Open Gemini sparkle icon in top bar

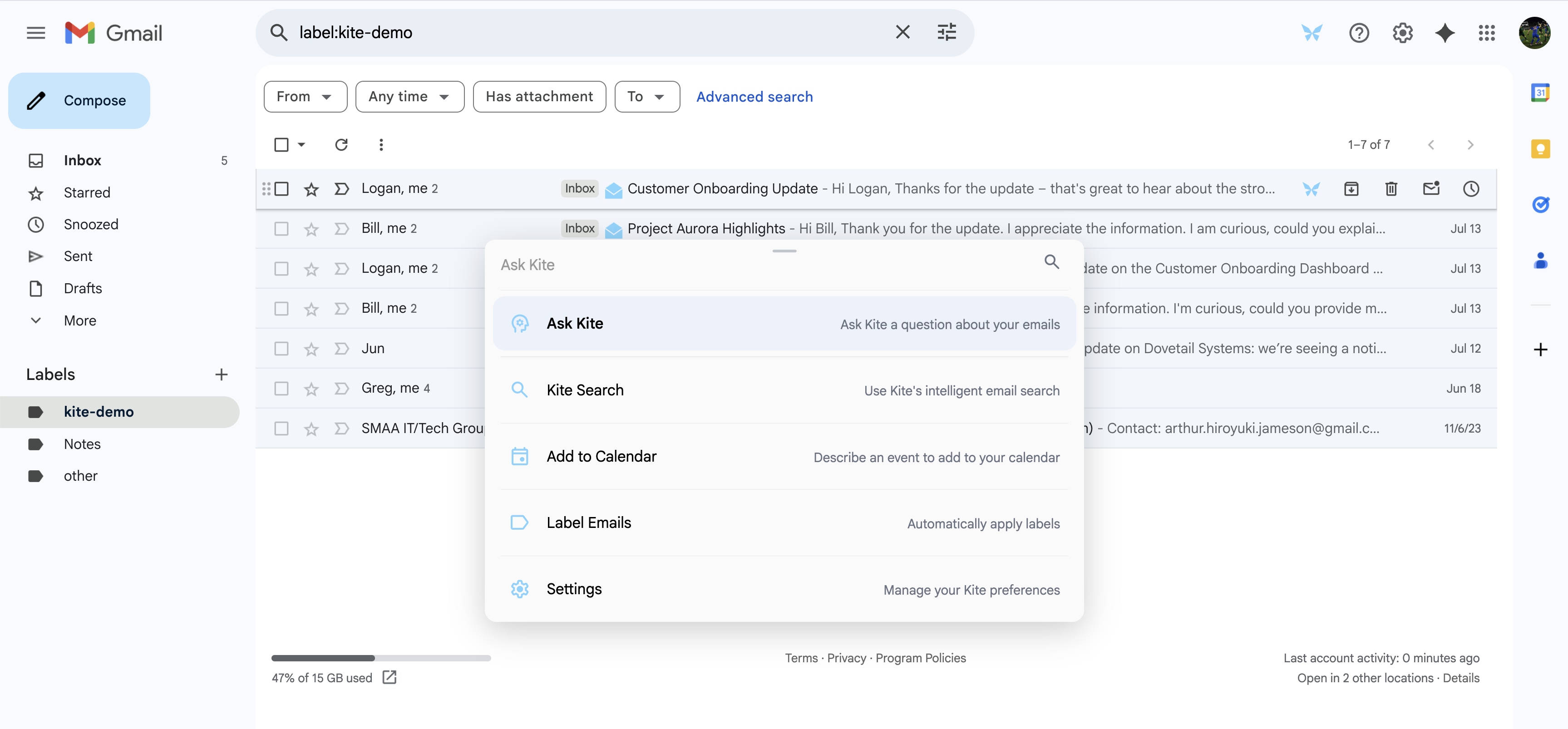click(x=1445, y=33)
